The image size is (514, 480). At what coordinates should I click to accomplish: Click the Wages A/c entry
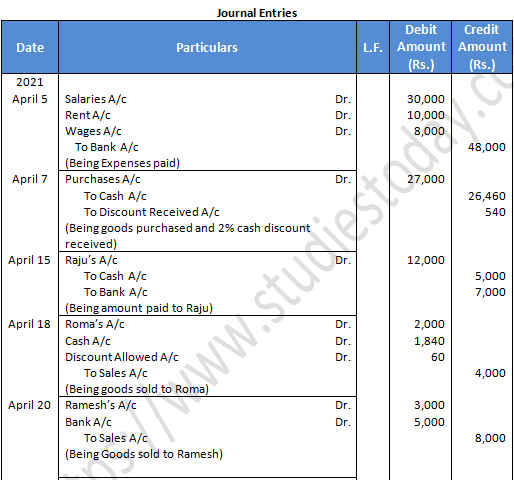coord(93,131)
